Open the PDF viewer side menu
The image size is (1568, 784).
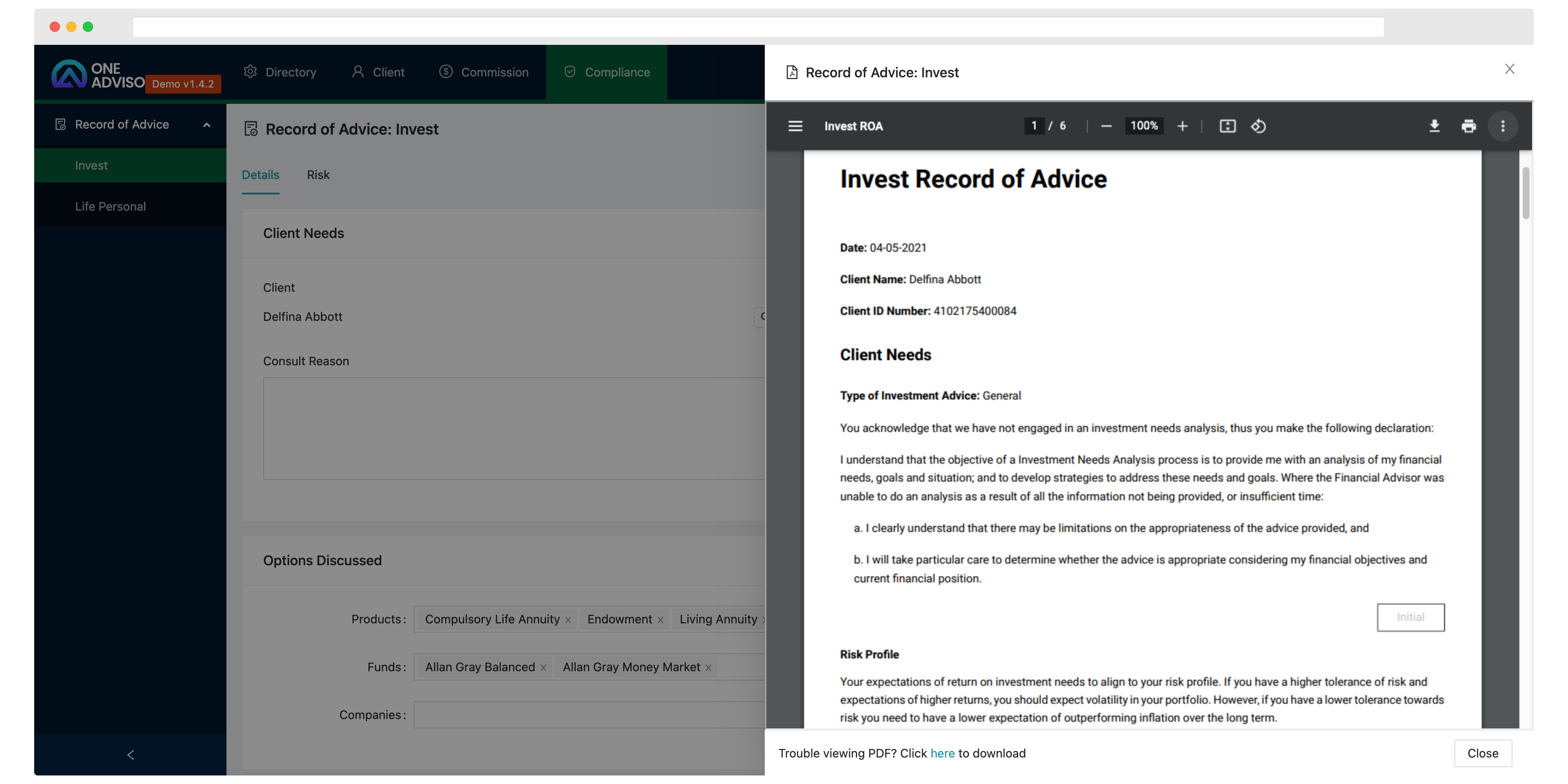[795, 126]
